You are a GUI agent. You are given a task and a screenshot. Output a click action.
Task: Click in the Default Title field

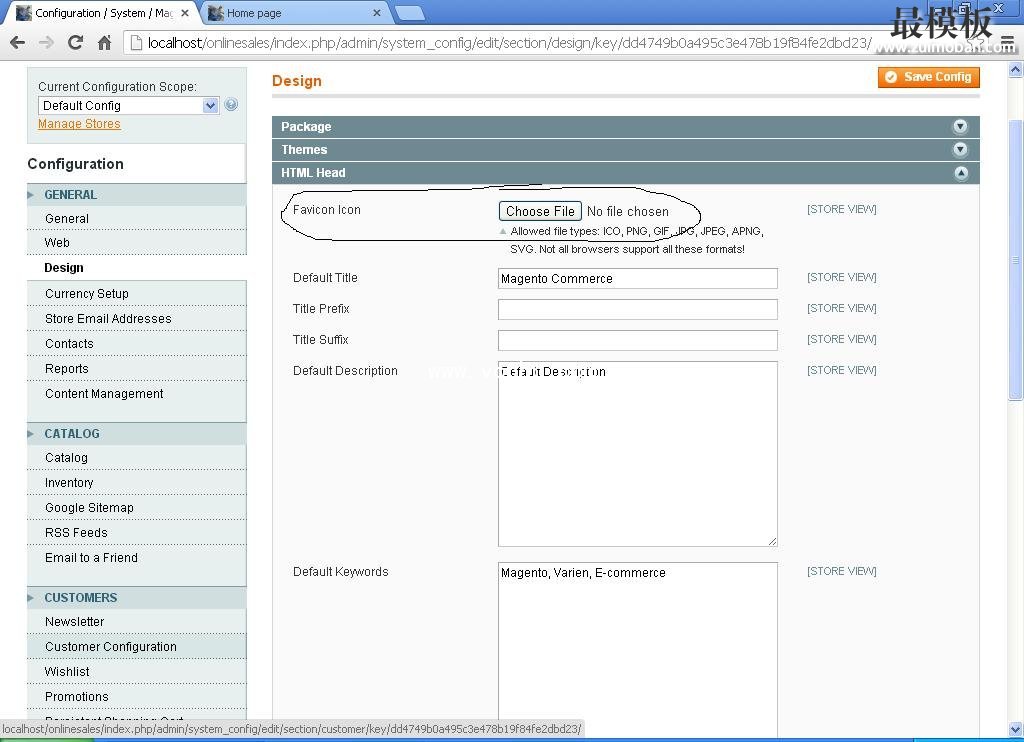tap(637, 278)
